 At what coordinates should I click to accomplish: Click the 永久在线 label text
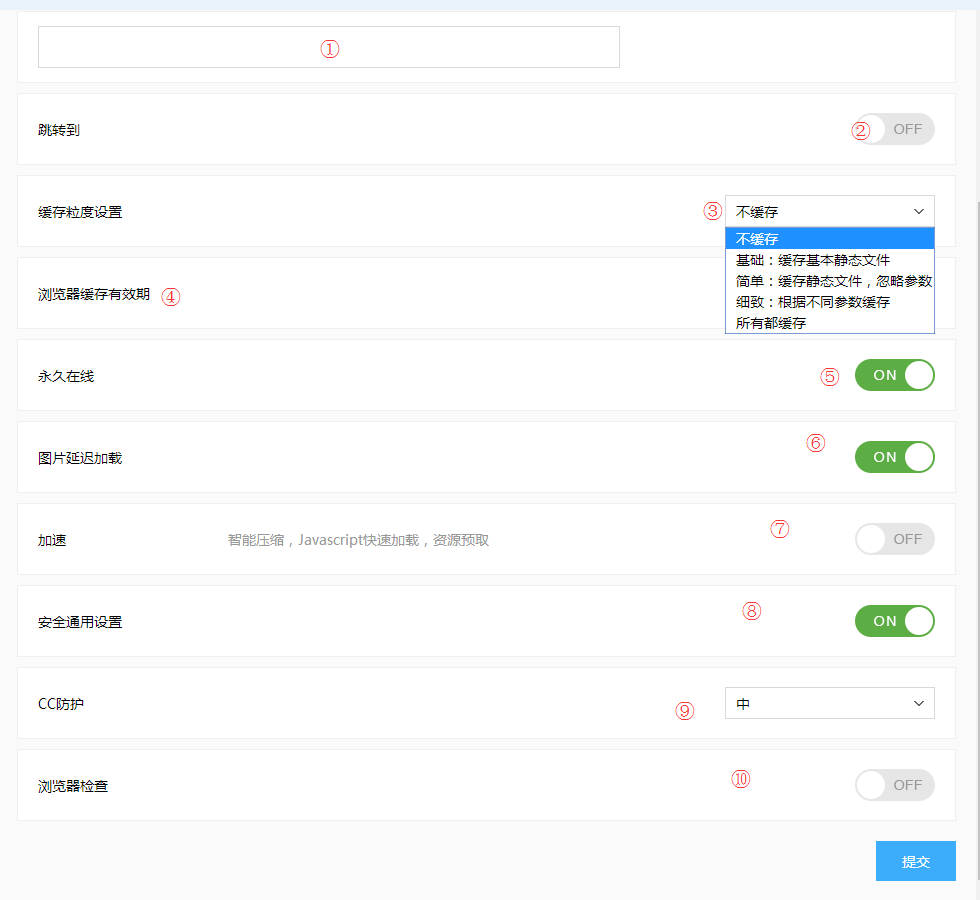tap(66, 376)
